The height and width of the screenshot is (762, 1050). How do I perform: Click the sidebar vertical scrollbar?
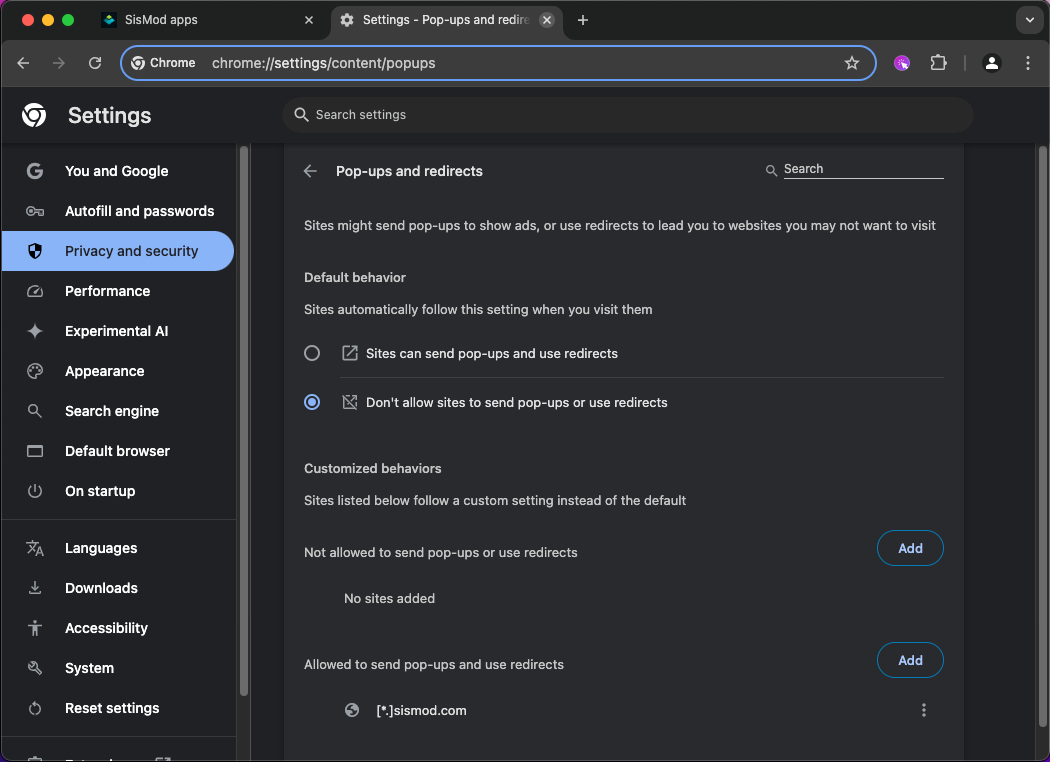244,421
